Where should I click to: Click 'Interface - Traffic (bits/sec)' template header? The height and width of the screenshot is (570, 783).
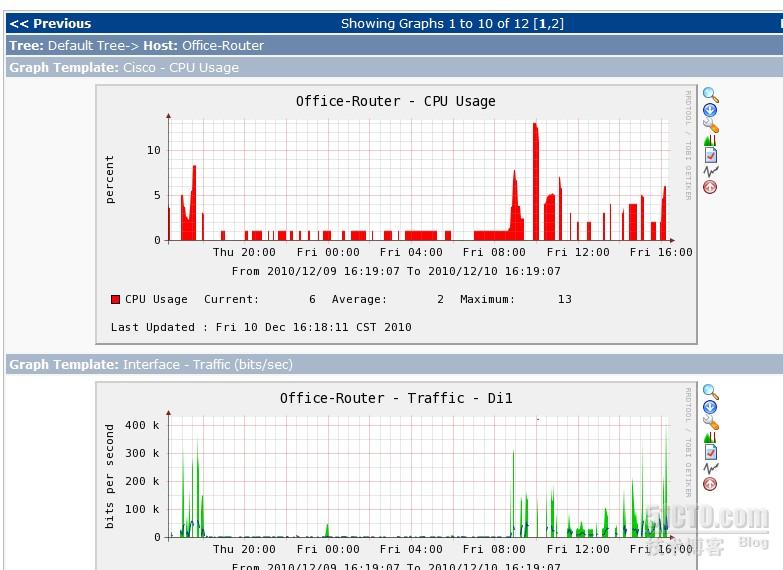click(x=208, y=364)
